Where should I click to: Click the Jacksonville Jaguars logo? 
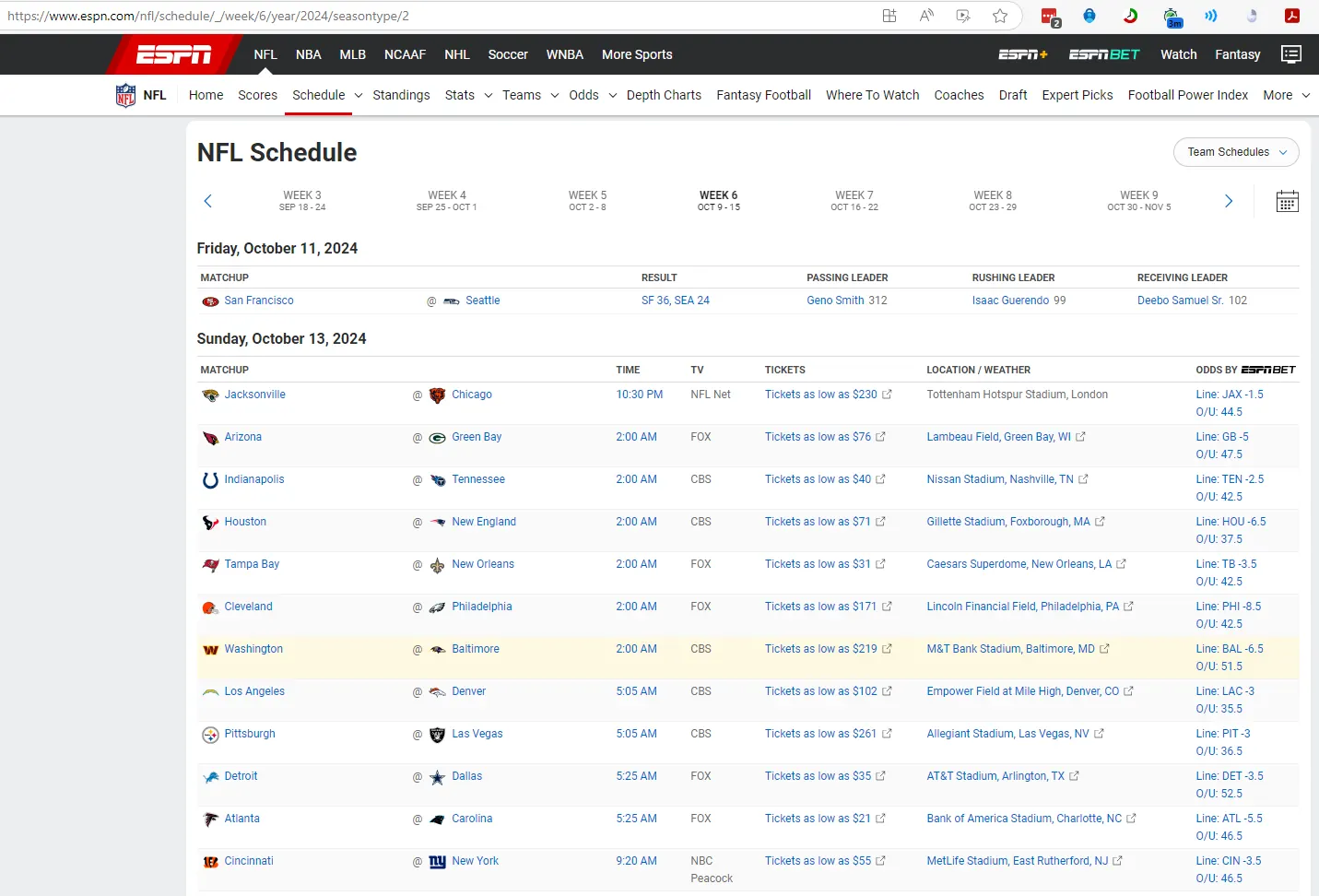click(x=210, y=395)
